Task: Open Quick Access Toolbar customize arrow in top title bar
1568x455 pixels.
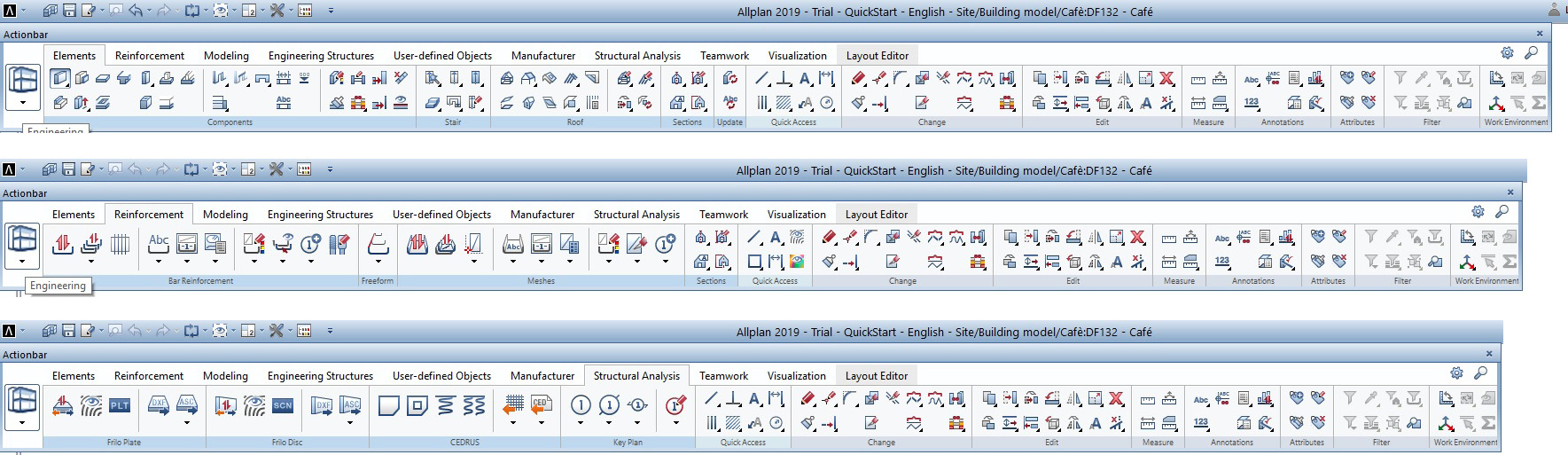Action: pyautogui.click(x=331, y=12)
